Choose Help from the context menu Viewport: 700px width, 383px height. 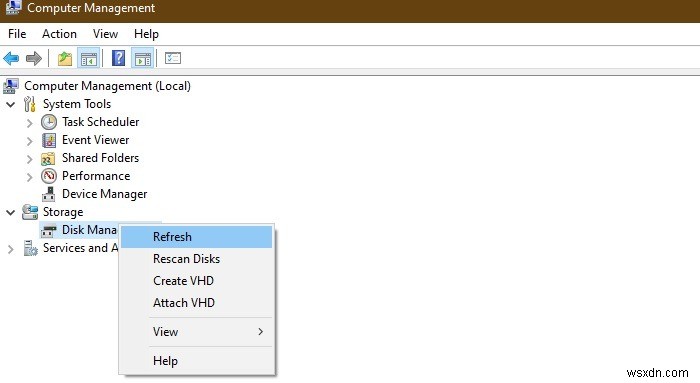click(196, 361)
